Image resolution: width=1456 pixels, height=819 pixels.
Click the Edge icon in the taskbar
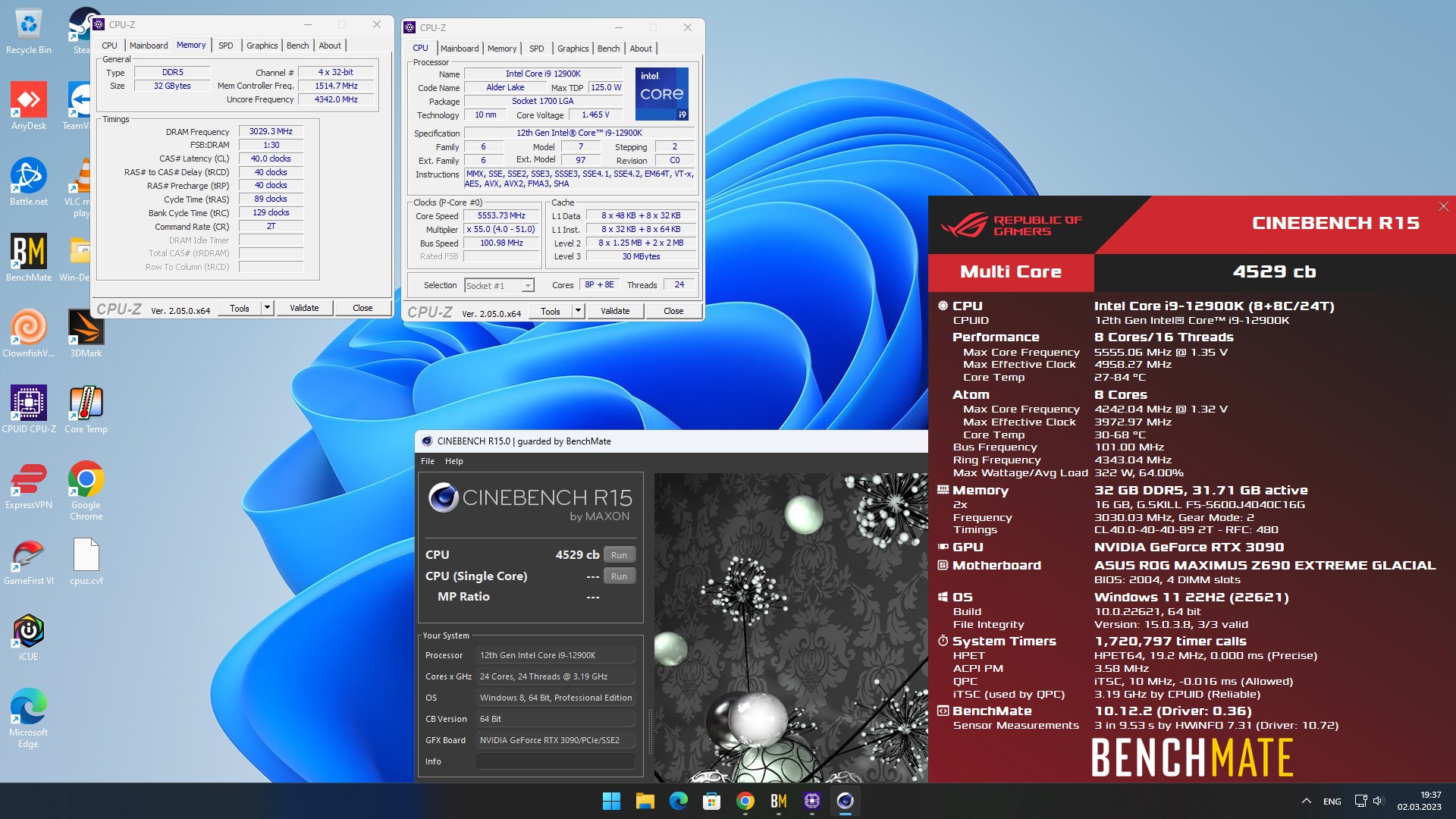[x=678, y=801]
